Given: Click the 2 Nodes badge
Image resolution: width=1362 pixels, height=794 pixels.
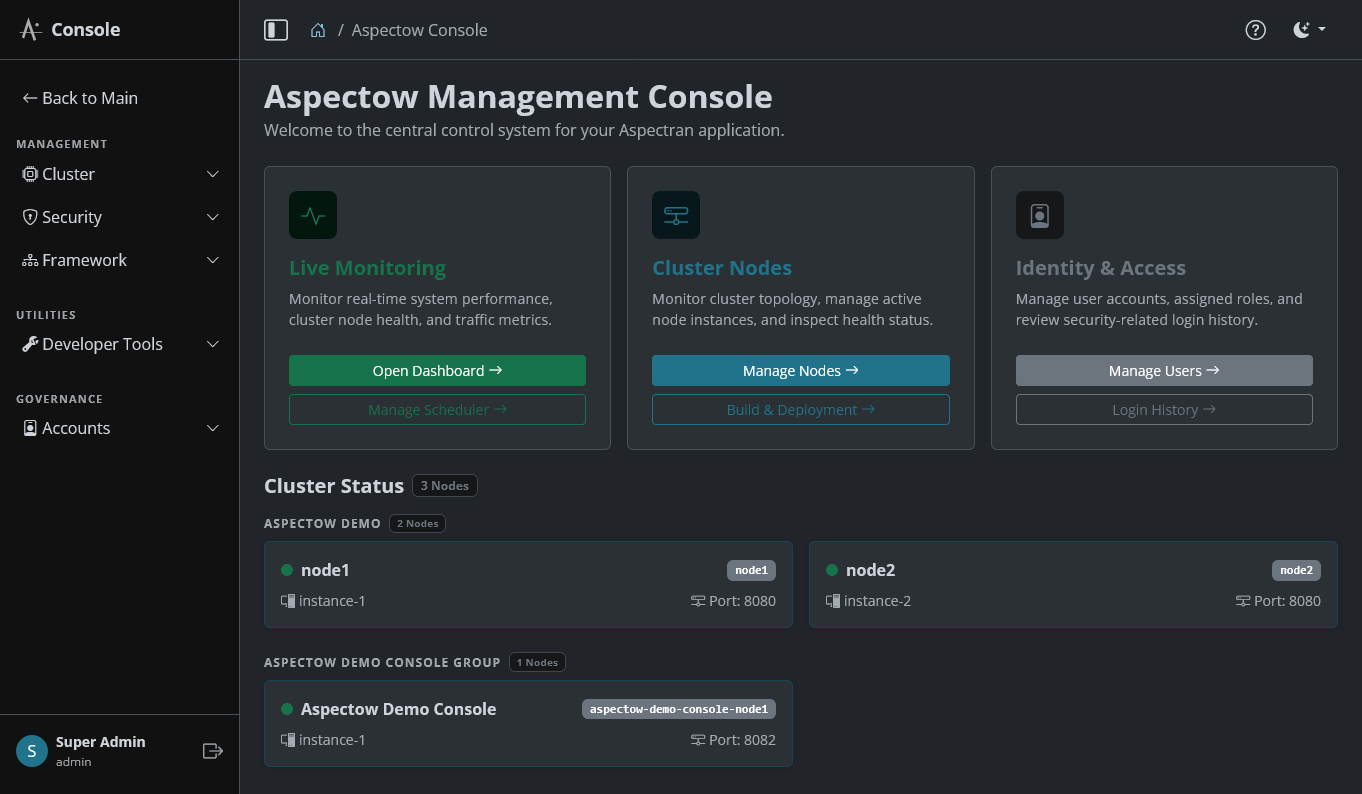Looking at the screenshot, I should tap(417, 523).
